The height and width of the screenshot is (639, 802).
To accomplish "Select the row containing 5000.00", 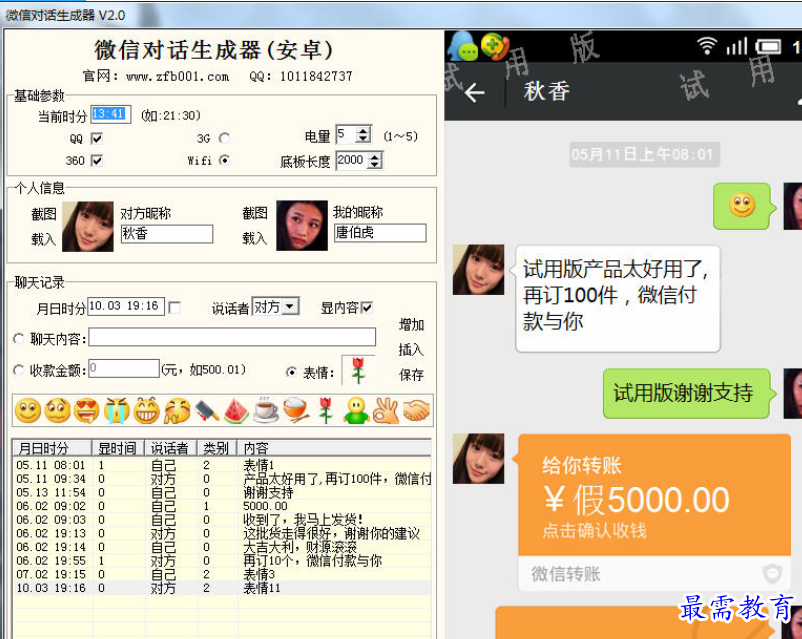I will point(222,506).
